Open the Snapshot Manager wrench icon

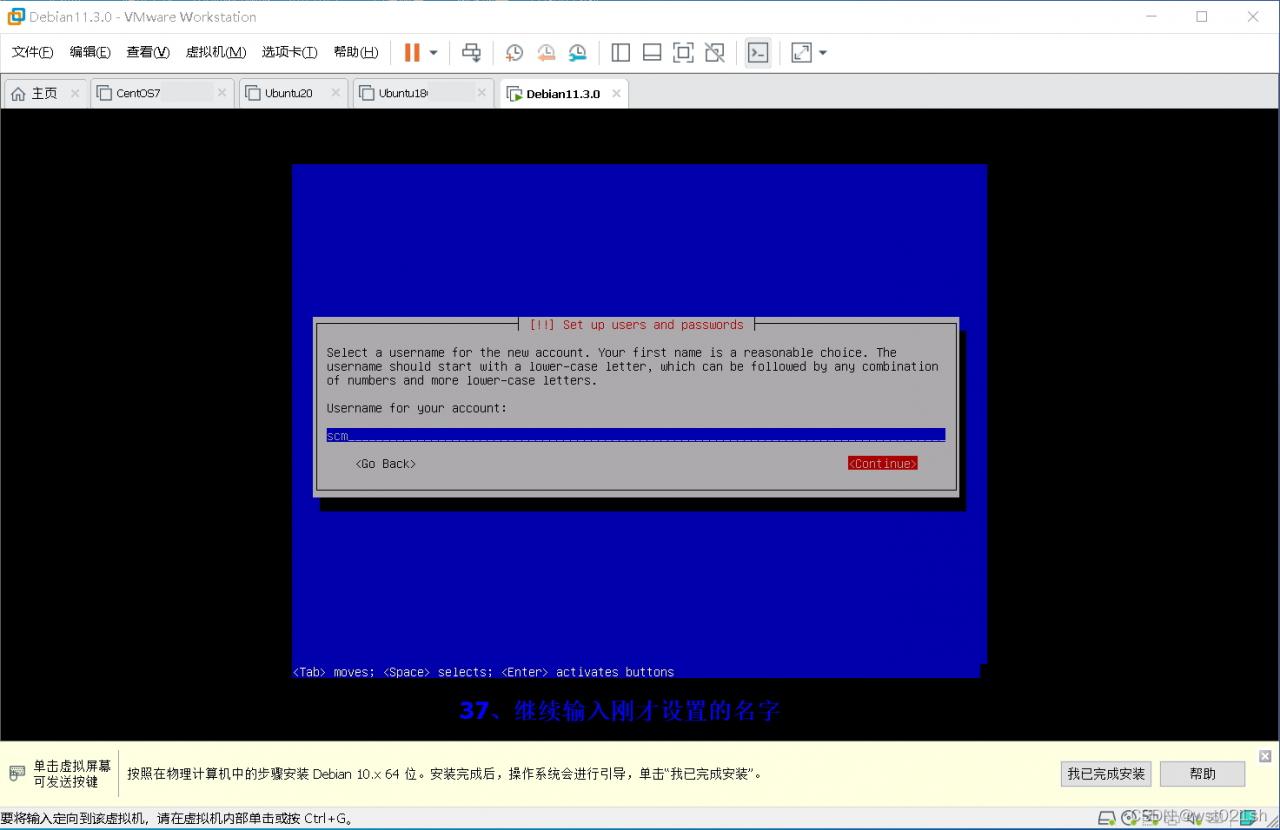[578, 52]
